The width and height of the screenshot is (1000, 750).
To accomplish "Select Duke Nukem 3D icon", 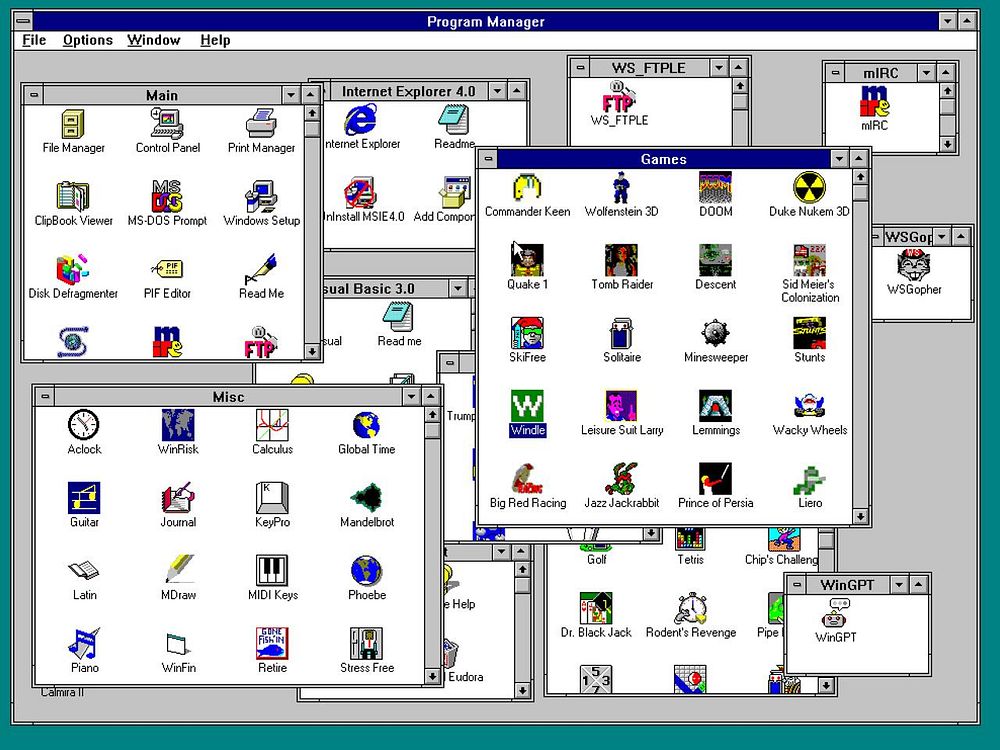I will coord(809,188).
